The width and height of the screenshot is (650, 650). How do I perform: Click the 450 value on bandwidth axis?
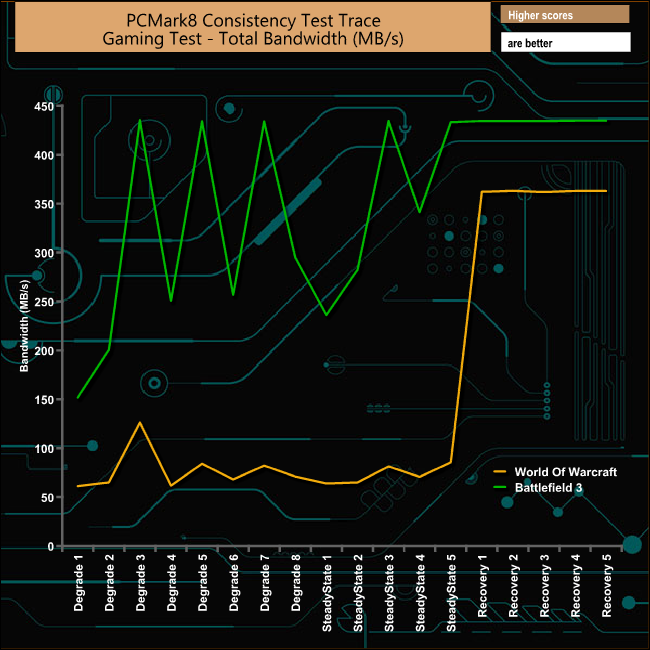pyautogui.click(x=44, y=107)
